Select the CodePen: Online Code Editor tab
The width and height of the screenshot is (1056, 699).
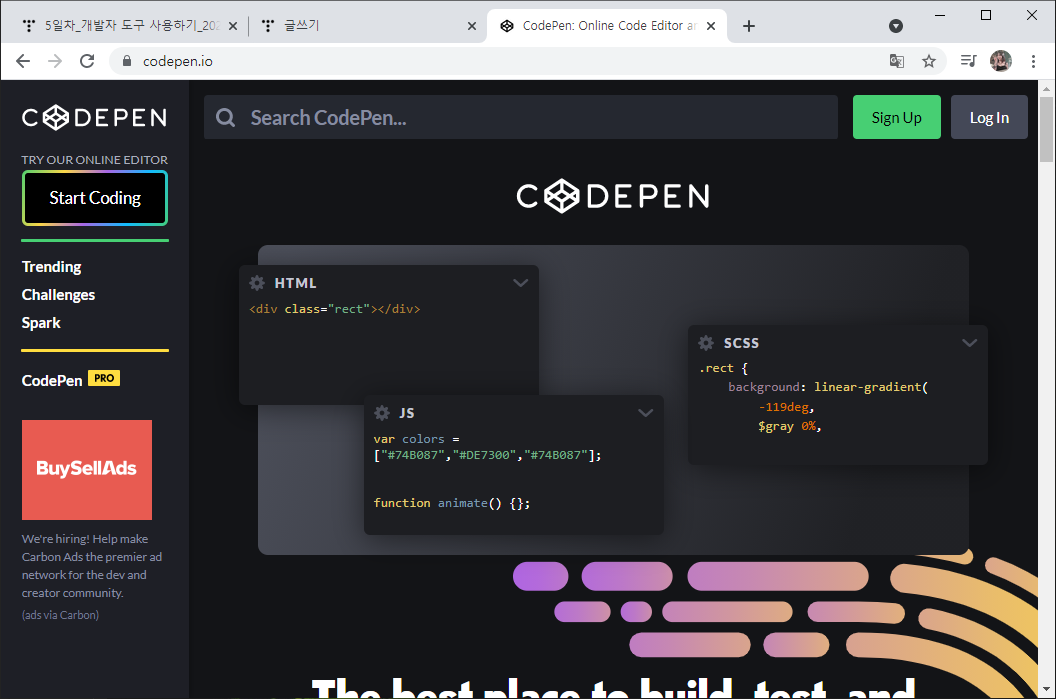[606, 26]
